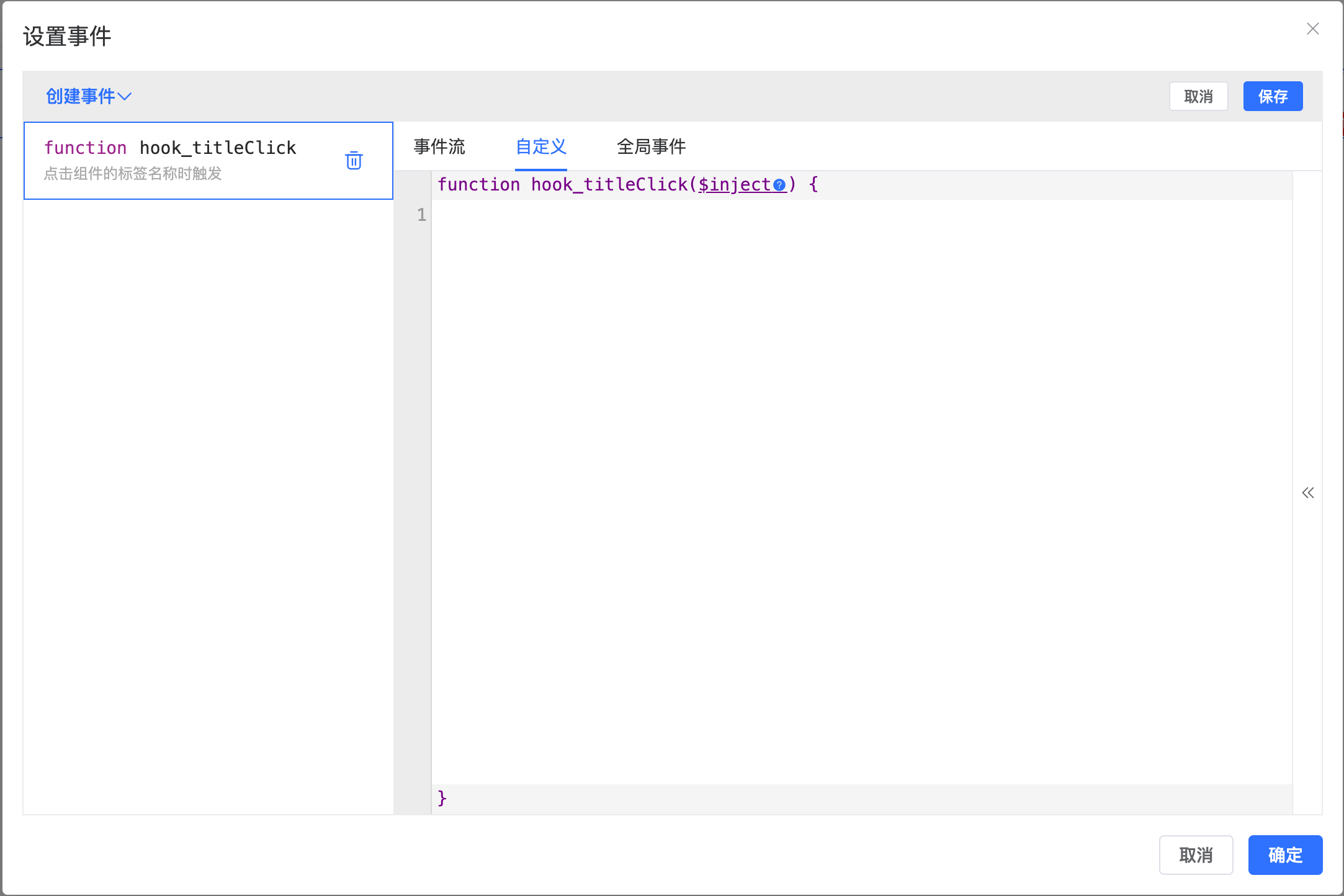Viewport: 1344px width, 896px height.
Task: Delete the hook_titleClick event with trash icon
Action: coord(354,160)
